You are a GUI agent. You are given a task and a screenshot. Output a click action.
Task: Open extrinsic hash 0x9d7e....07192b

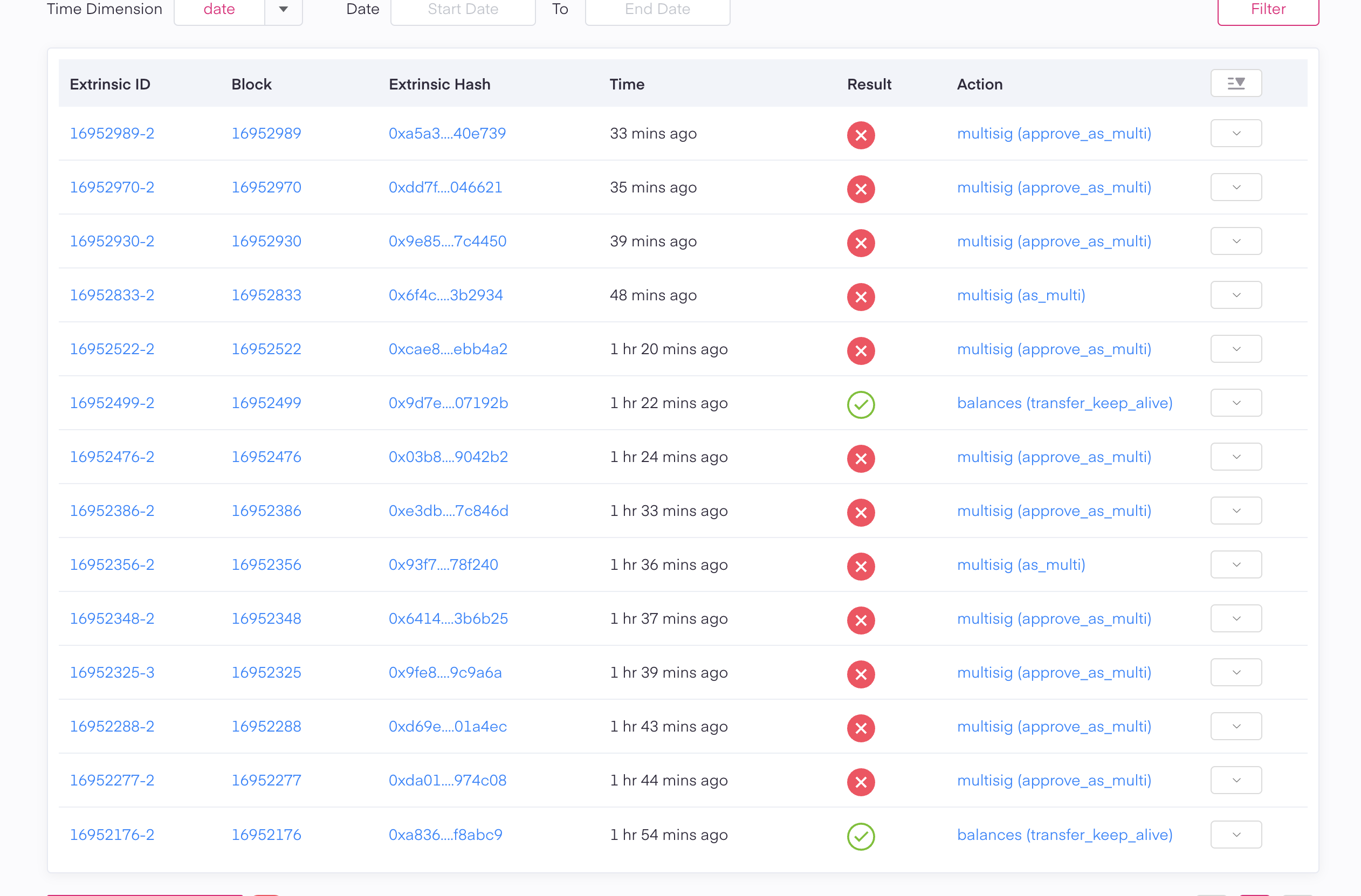click(448, 403)
